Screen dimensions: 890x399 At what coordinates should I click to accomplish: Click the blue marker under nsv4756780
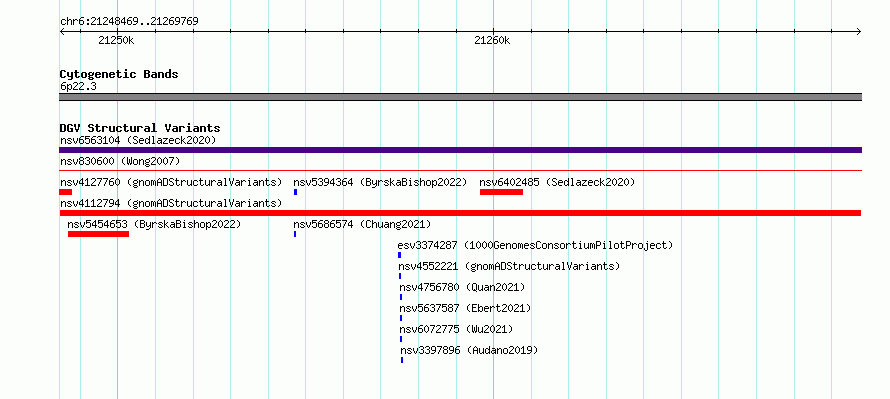[401, 297]
